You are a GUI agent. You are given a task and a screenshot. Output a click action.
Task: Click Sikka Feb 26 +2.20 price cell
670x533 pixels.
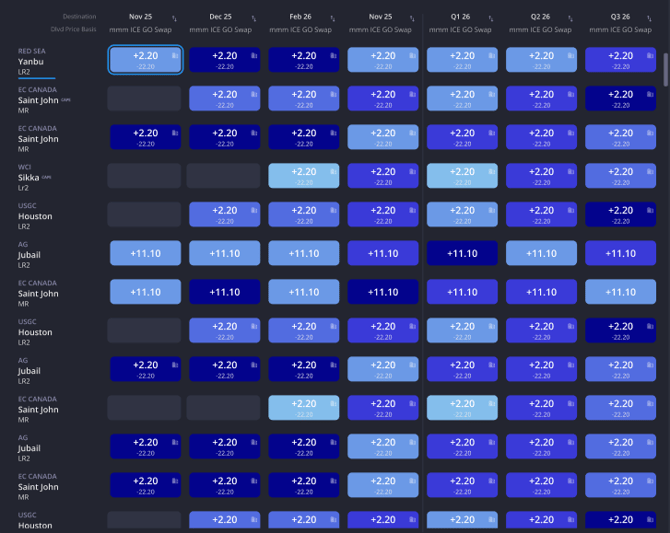[x=304, y=176]
